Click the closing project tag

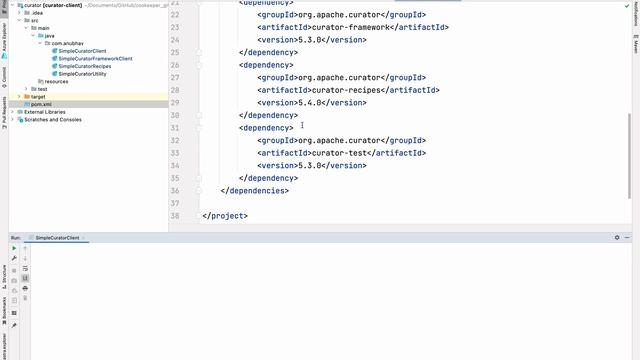tap(225, 216)
